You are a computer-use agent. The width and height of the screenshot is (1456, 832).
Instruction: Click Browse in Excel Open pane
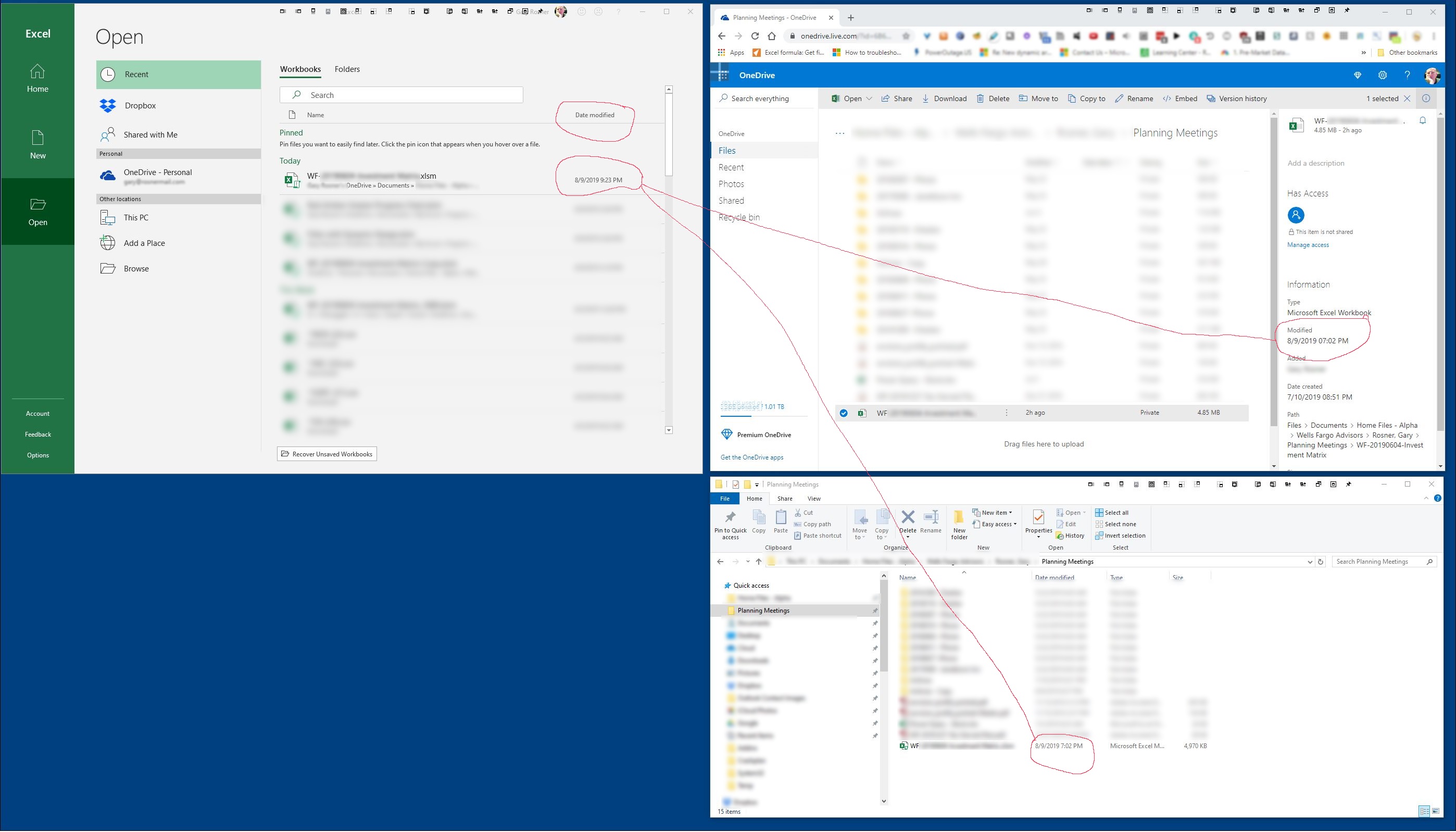tap(178, 269)
